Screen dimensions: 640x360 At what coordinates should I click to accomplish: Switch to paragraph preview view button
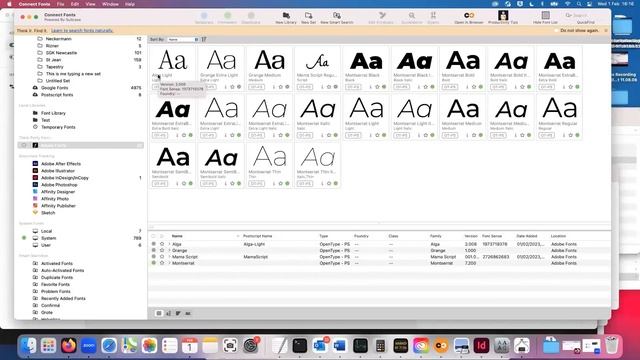tap(178, 313)
